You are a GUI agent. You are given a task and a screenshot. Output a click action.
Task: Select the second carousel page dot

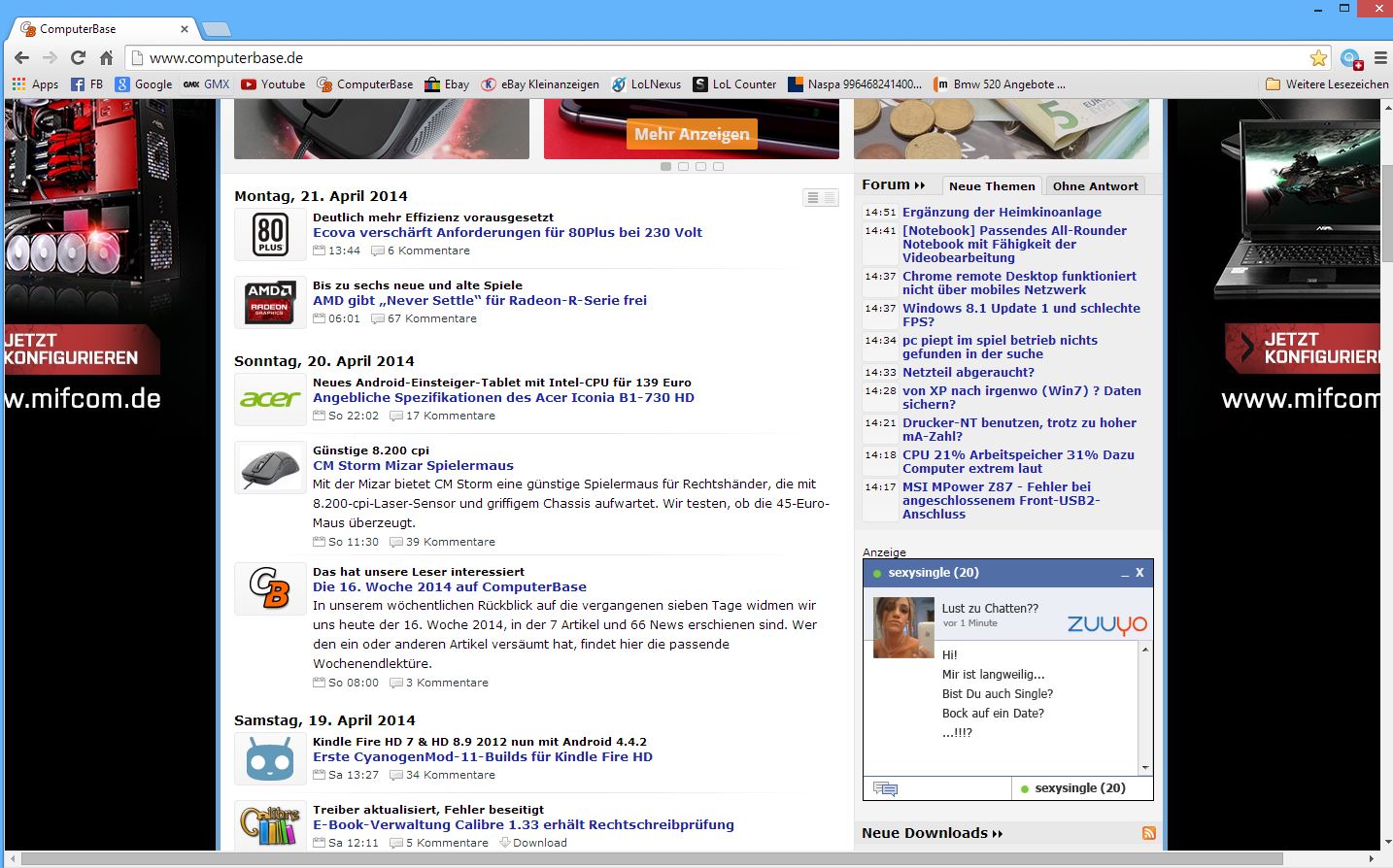coord(683,167)
